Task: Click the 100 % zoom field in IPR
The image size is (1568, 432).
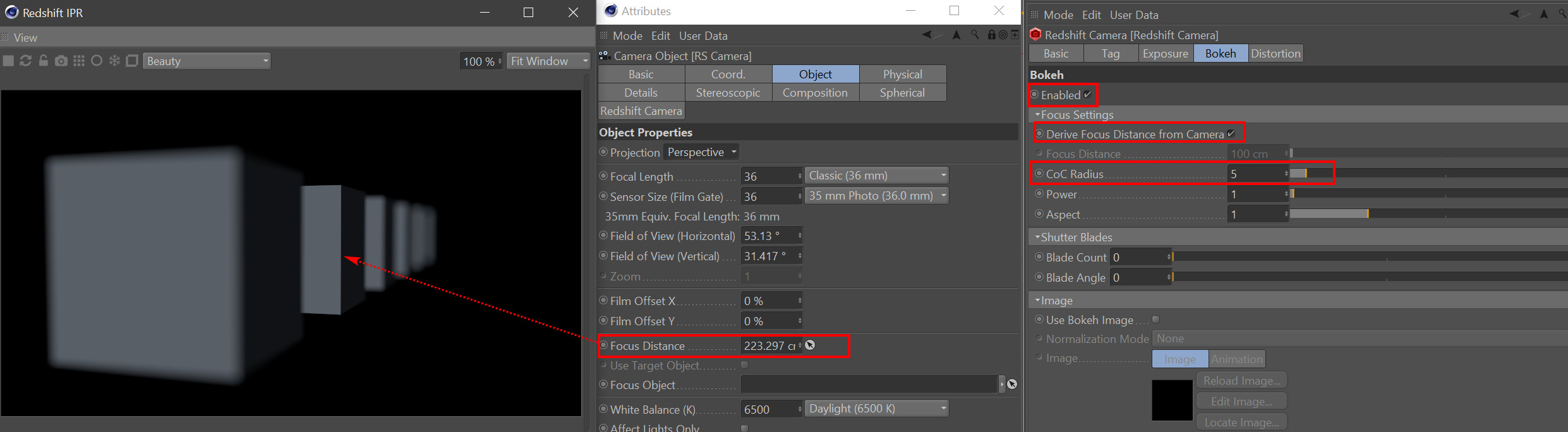Action: click(481, 61)
